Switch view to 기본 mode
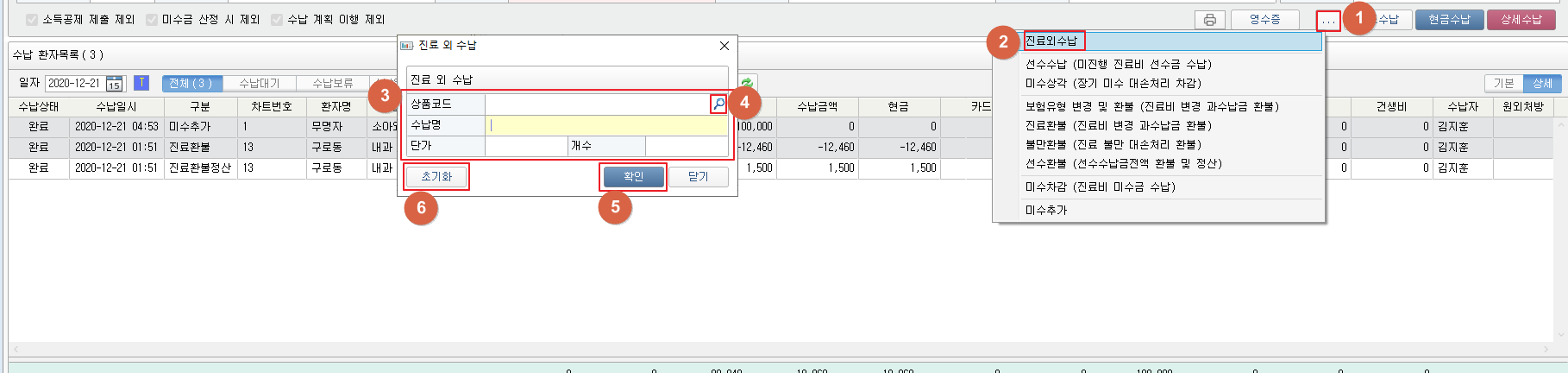This screenshot has height=373, width=1568. [x=1503, y=83]
